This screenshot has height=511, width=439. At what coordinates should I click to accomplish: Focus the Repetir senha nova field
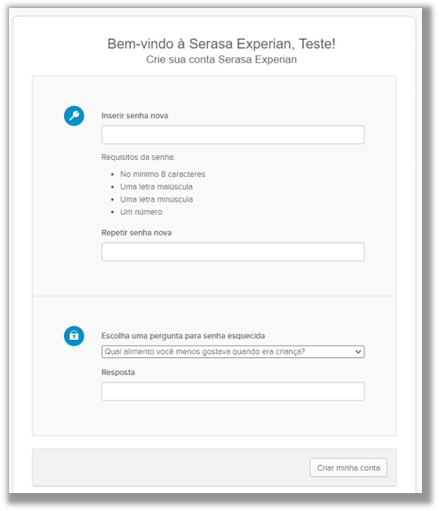[233, 252]
